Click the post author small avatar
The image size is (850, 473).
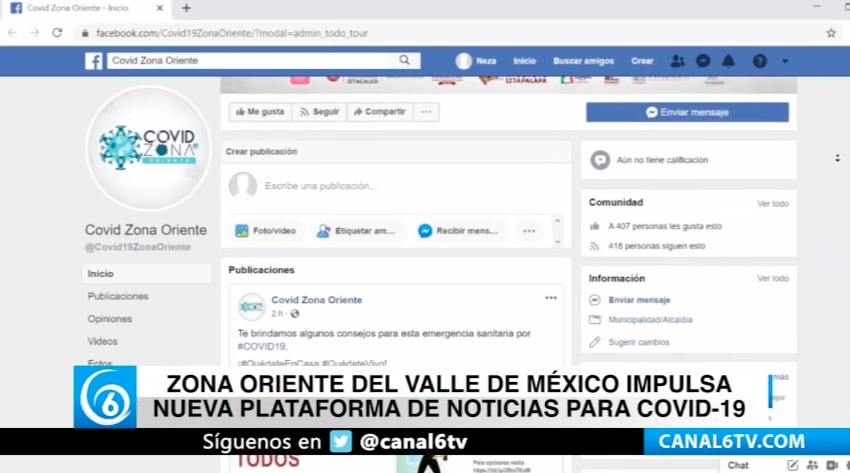(x=252, y=307)
